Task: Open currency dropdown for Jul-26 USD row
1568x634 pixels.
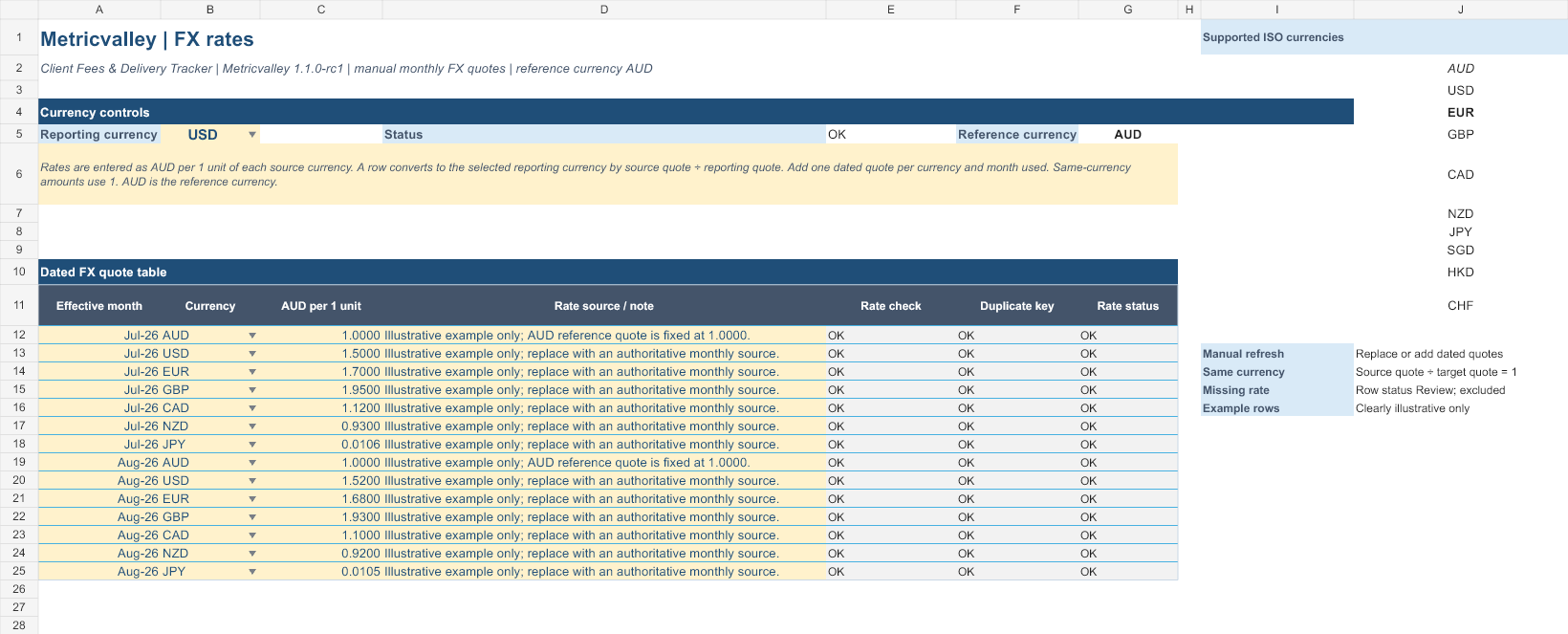Action: click(252, 354)
